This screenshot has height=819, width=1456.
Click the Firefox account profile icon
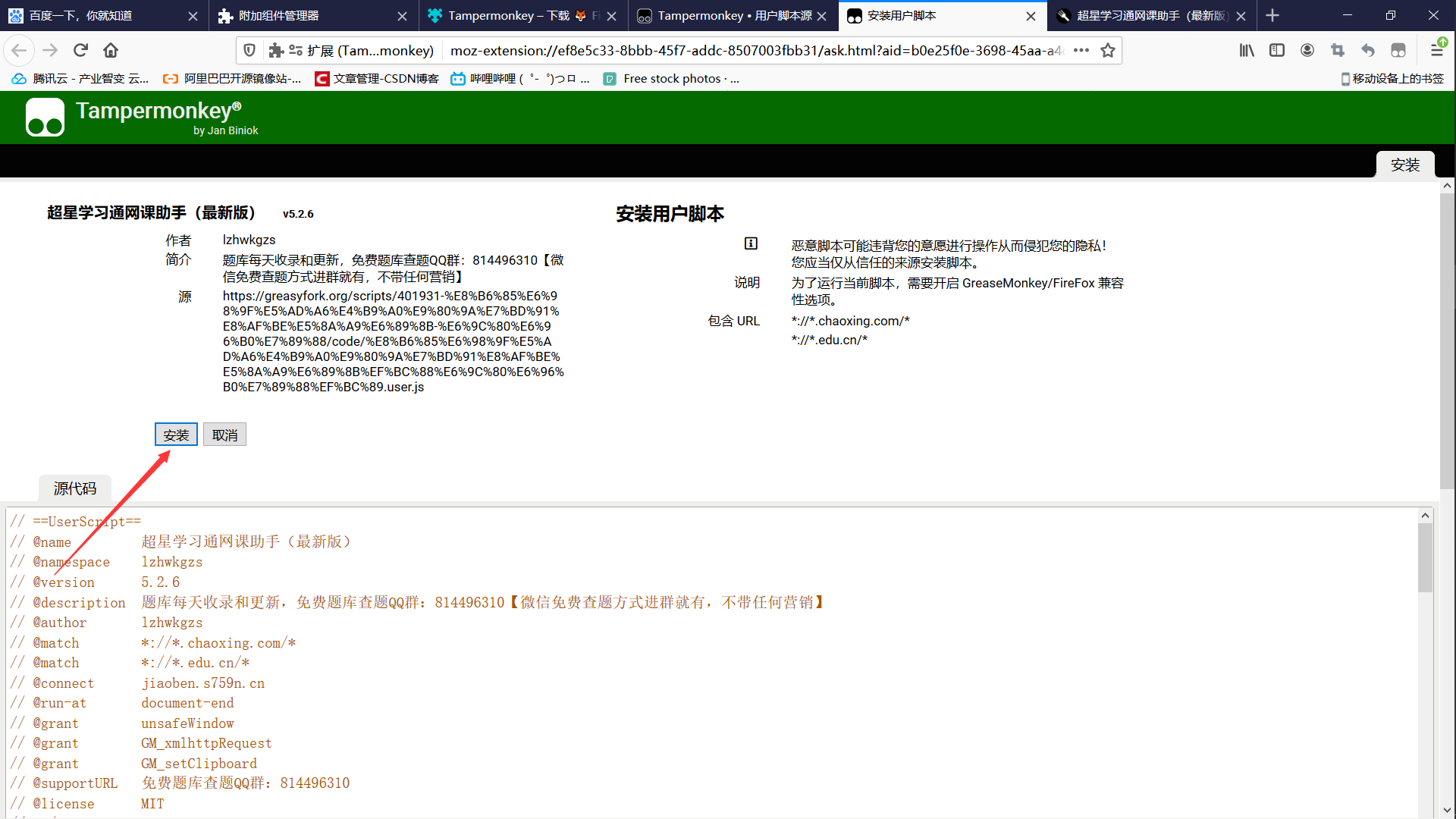tap(1307, 50)
